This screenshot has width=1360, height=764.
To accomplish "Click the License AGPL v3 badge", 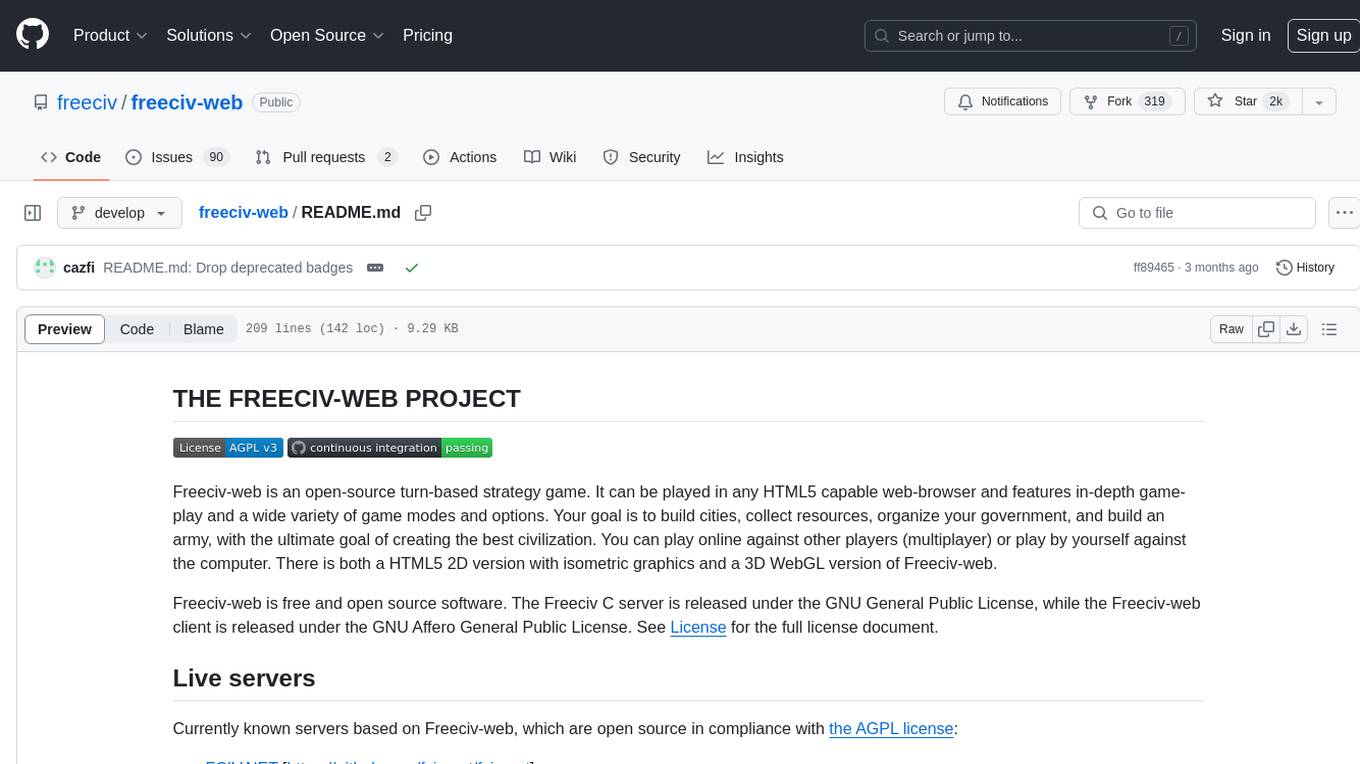I will [x=228, y=447].
